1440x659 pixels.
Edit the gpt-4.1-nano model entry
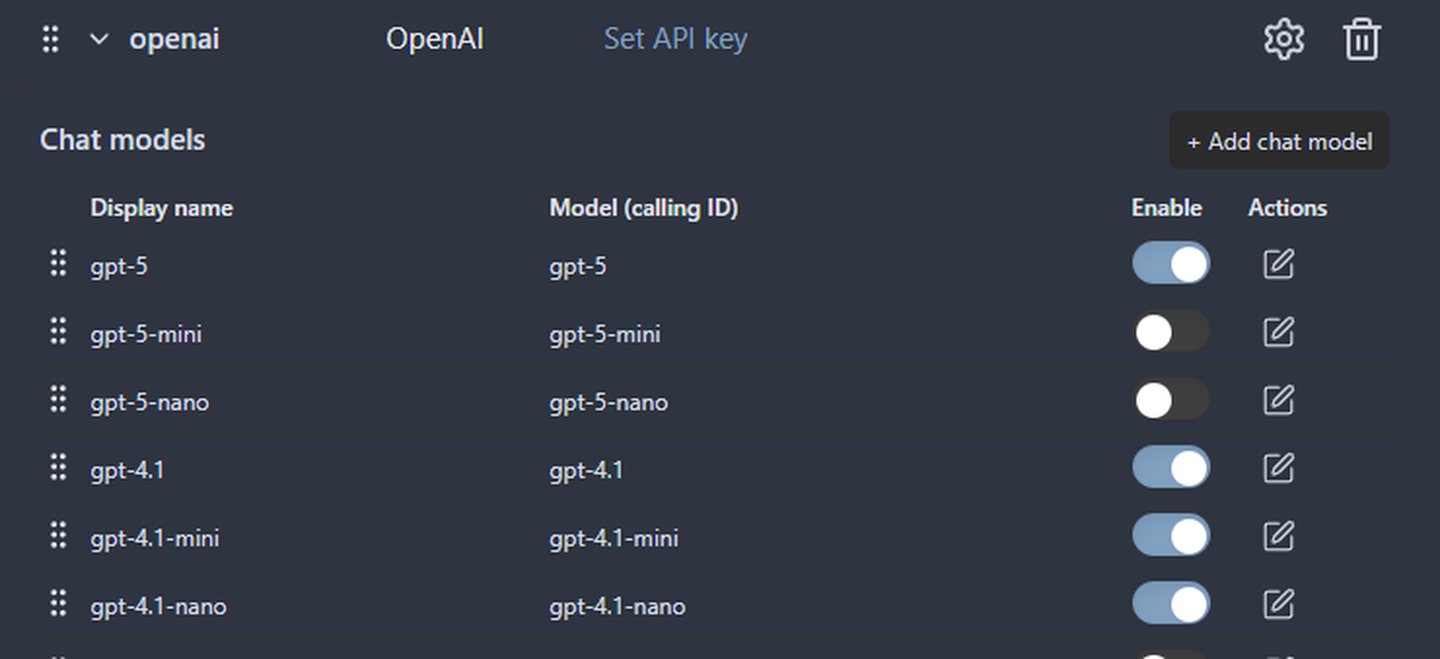(1278, 605)
